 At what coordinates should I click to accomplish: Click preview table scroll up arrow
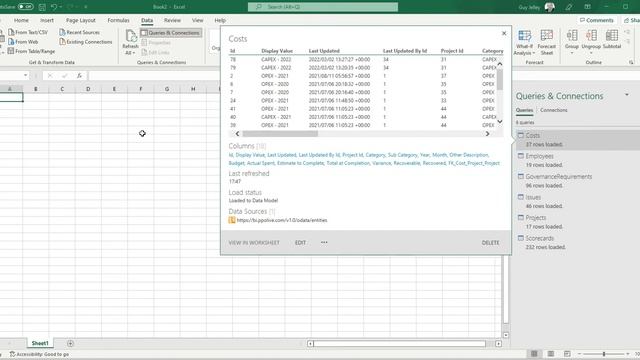(x=500, y=64)
